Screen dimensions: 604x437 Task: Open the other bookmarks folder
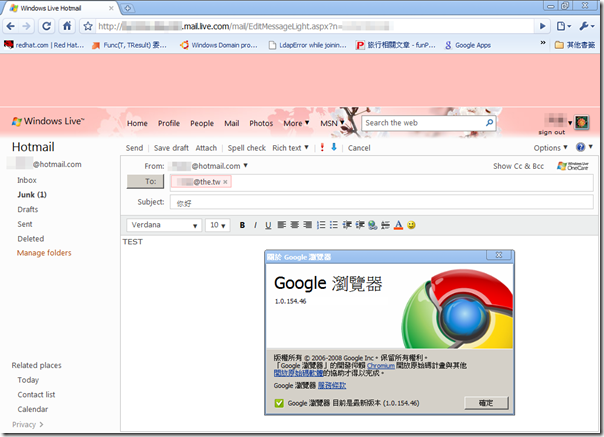tap(575, 45)
